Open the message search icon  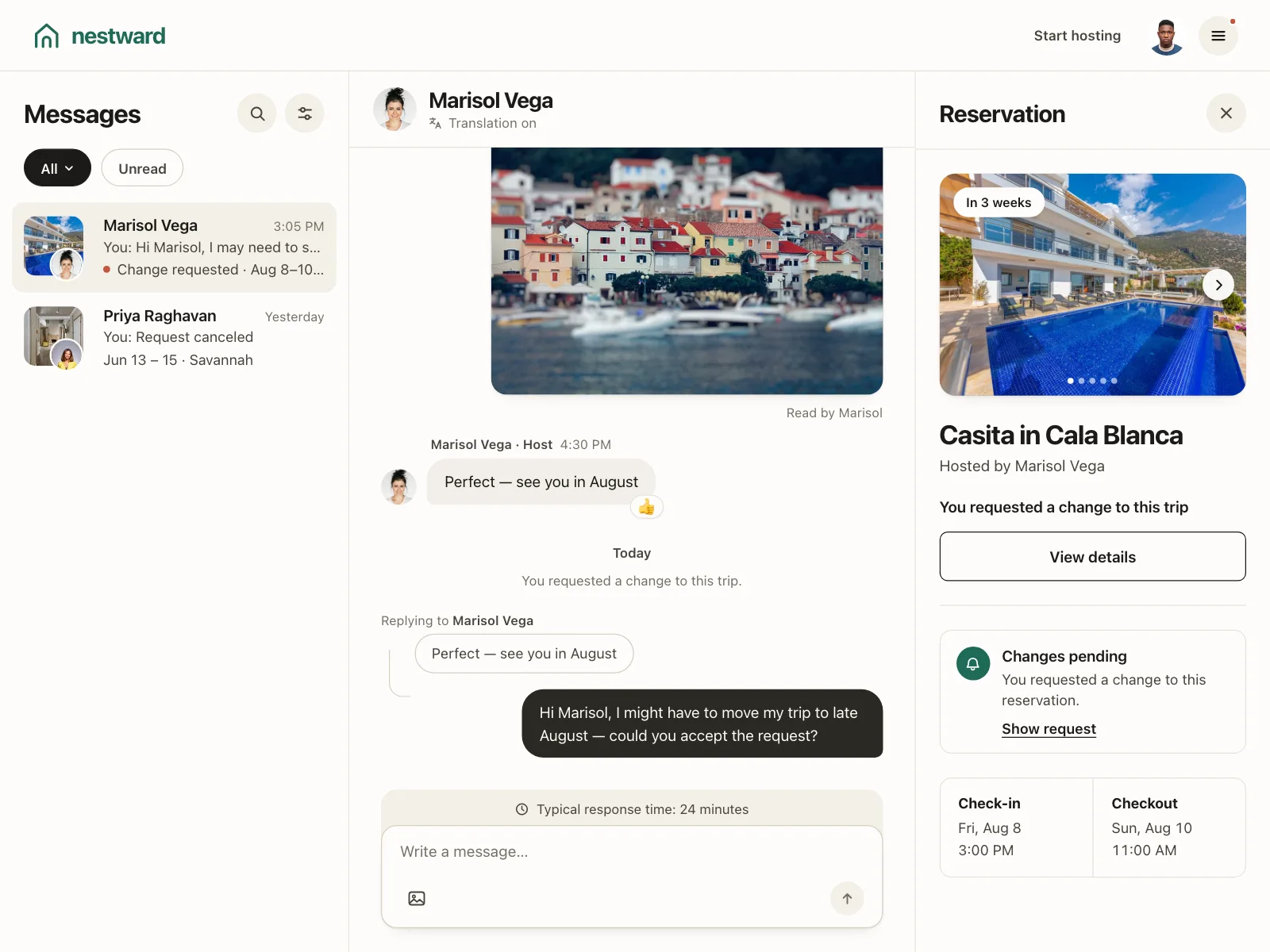coord(257,113)
